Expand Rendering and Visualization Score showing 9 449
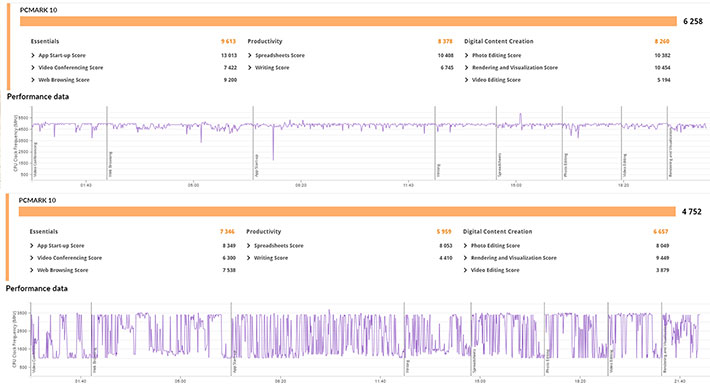The image size is (710, 392). click(465, 258)
